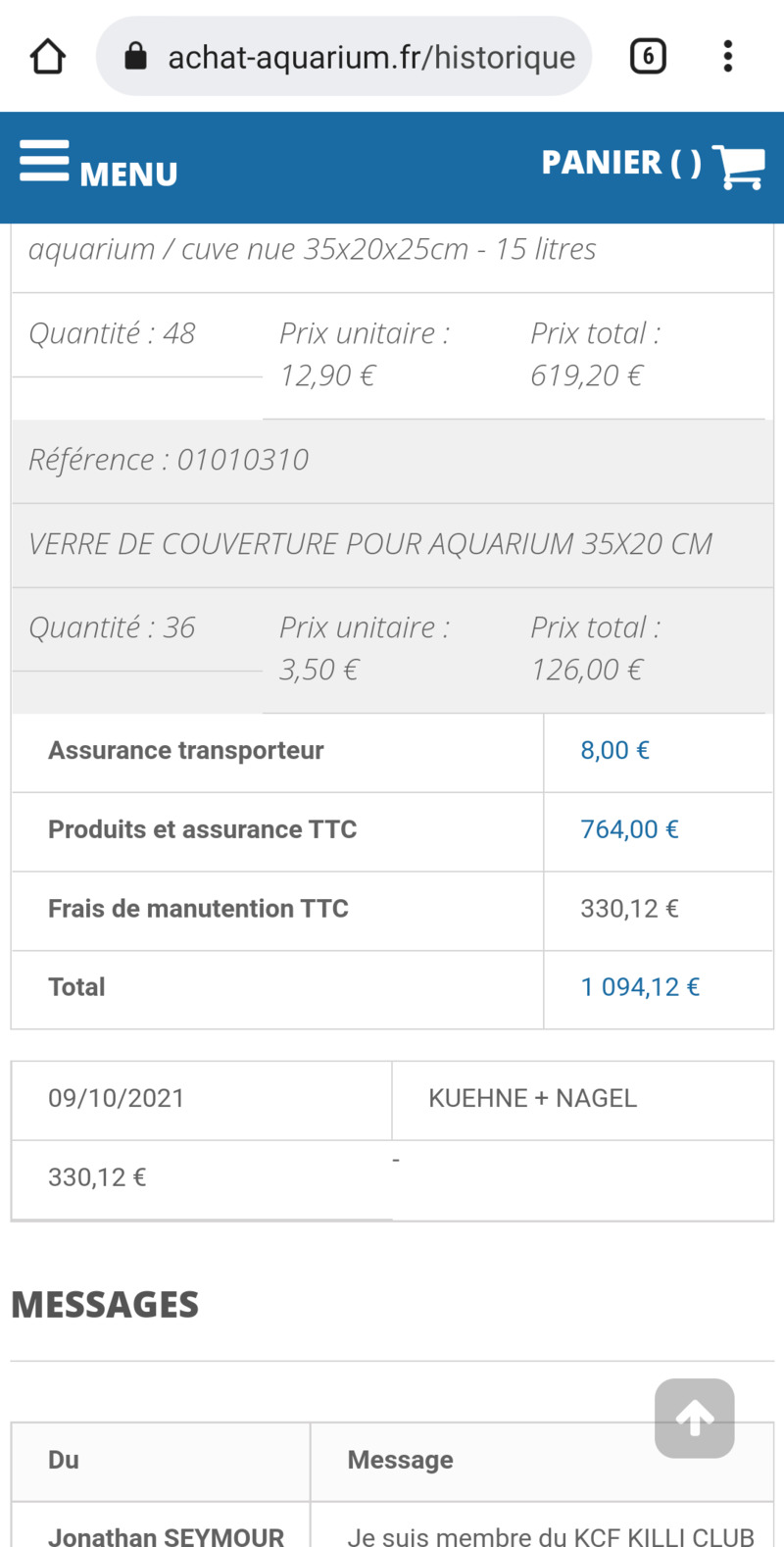
Task: Tap the scroll-to-top arrow button
Action: (695, 1418)
